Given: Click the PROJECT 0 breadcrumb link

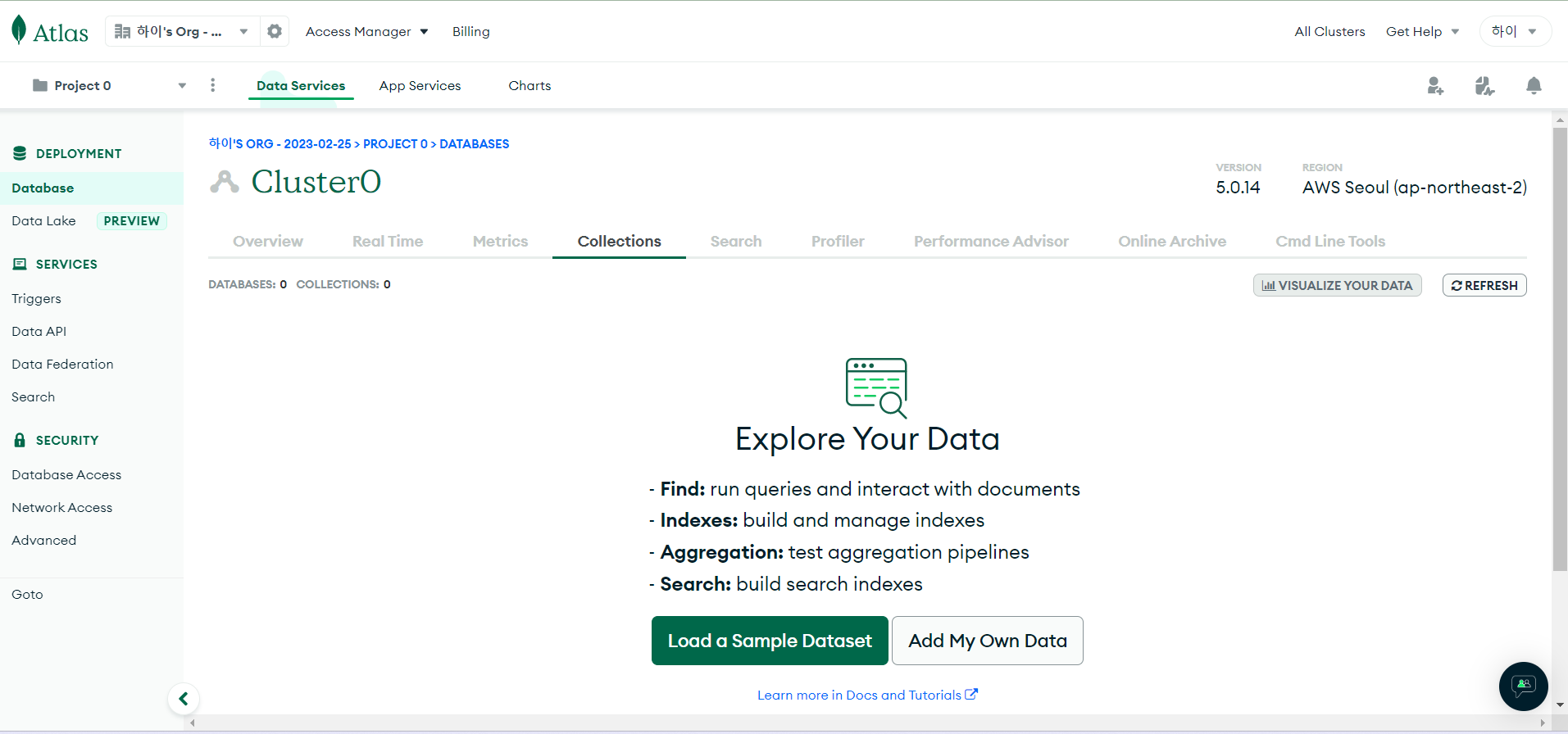Looking at the screenshot, I should (x=395, y=143).
